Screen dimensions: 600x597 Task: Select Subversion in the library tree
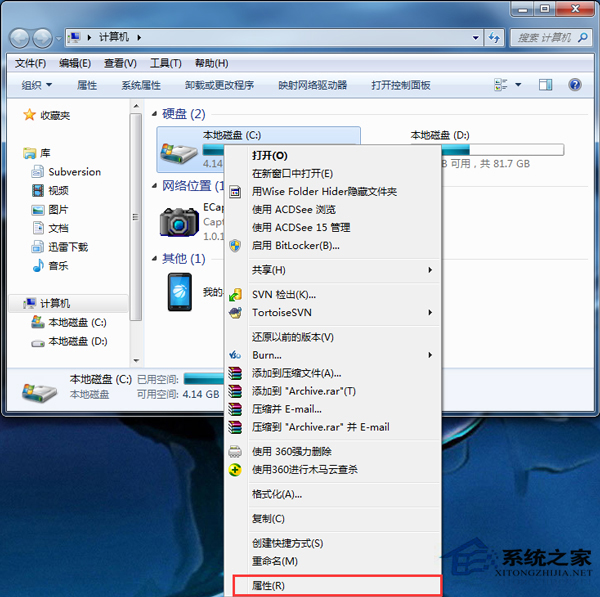(75, 172)
